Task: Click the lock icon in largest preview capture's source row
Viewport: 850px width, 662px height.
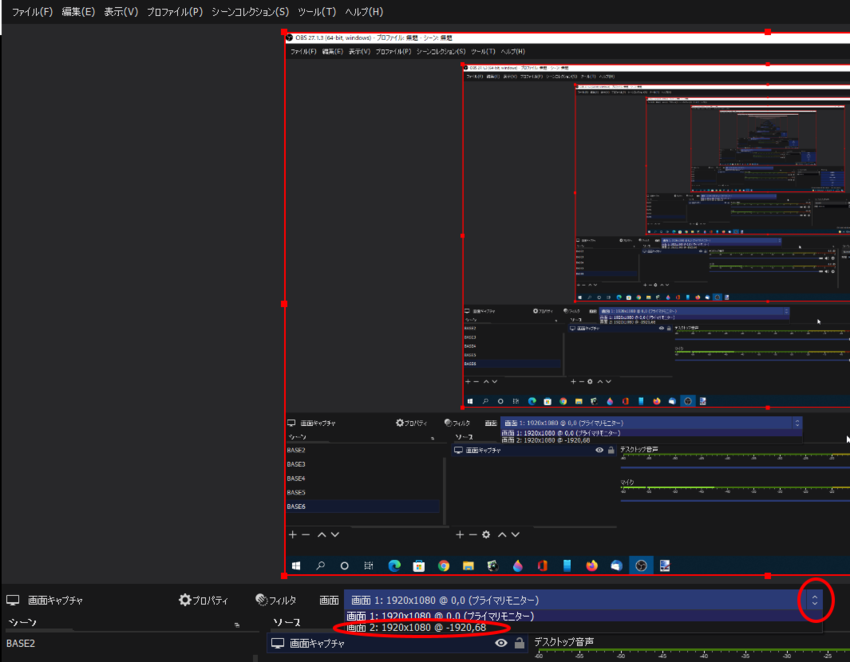Action: [x=611, y=450]
